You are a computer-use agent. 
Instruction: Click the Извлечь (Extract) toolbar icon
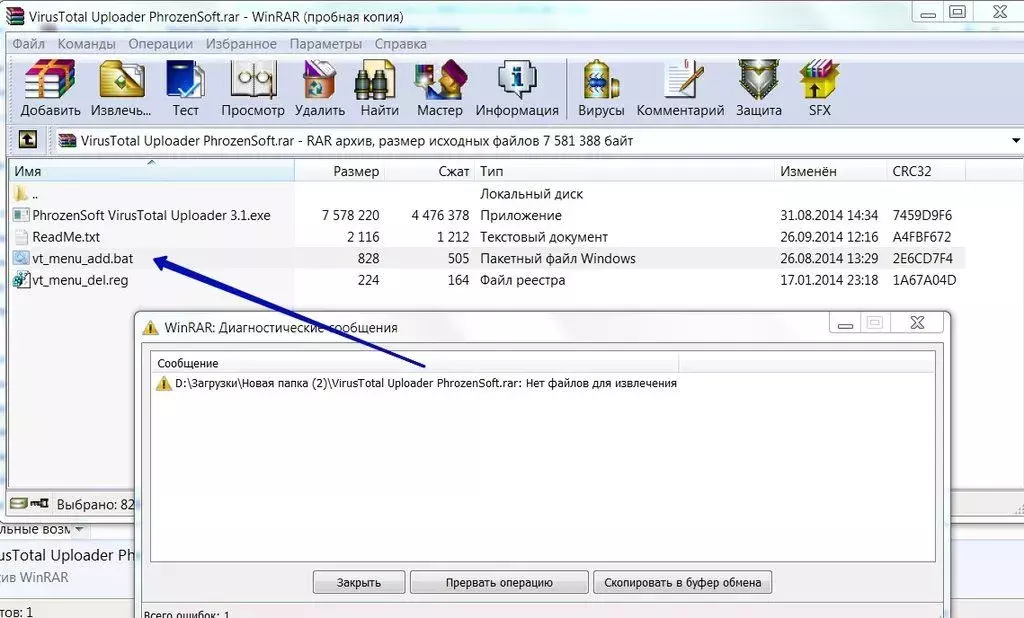tap(122, 80)
